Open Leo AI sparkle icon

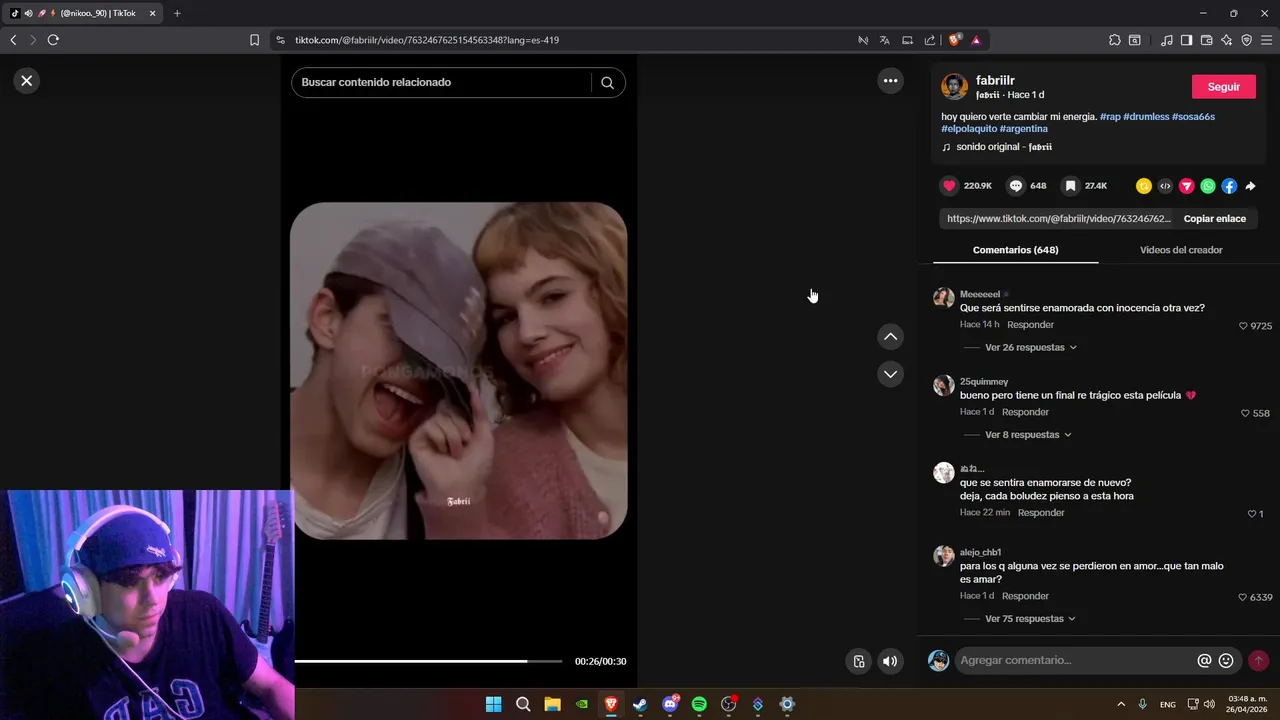point(1226,40)
